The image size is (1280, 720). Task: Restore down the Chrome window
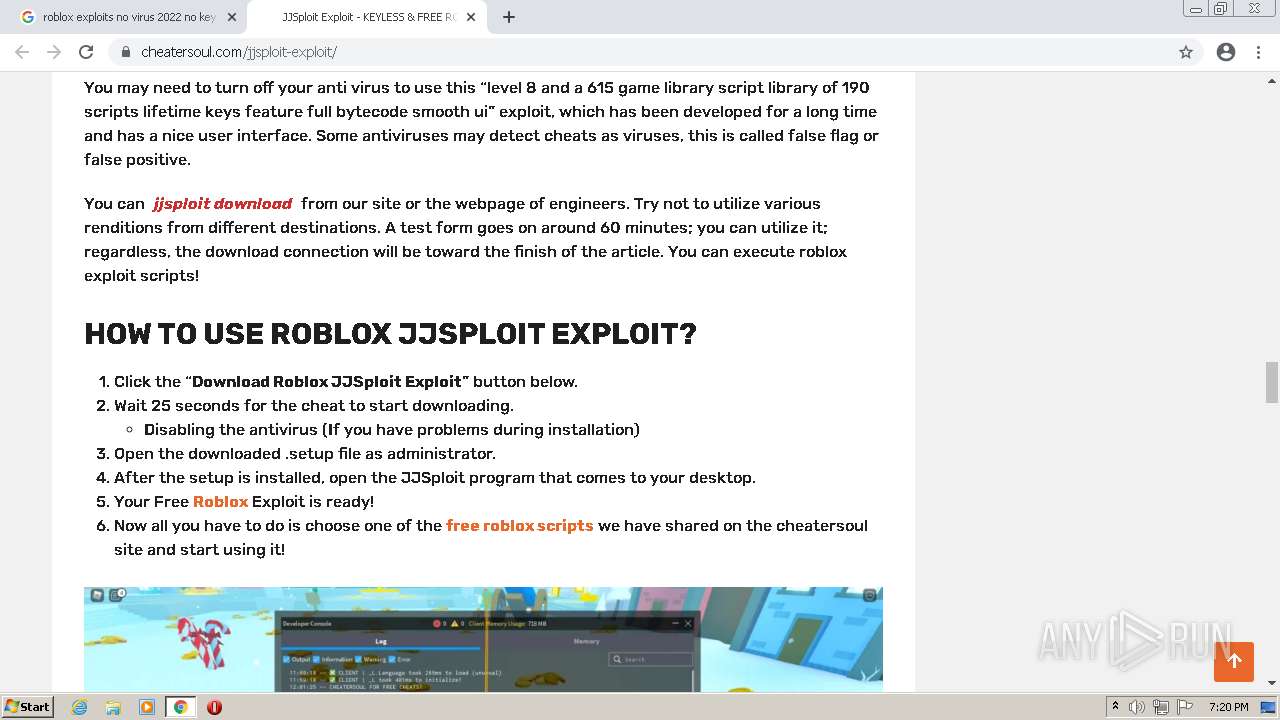(x=1221, y=8)
